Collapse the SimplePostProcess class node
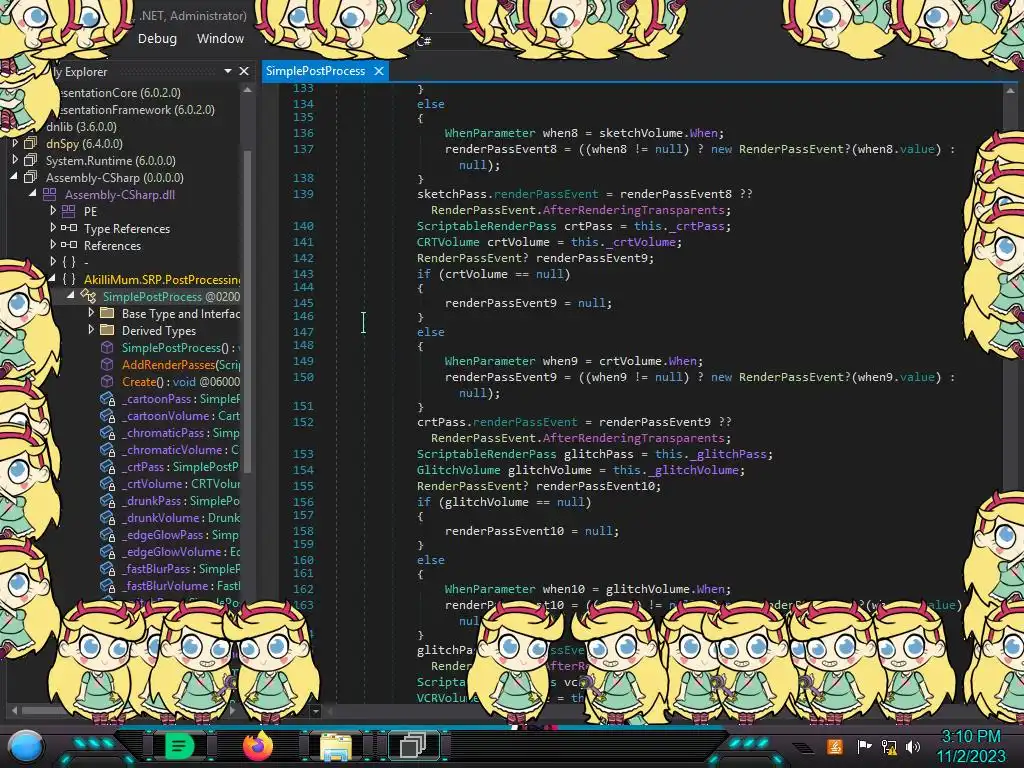This screenshot has height=768, width=1024. (71, 296)
